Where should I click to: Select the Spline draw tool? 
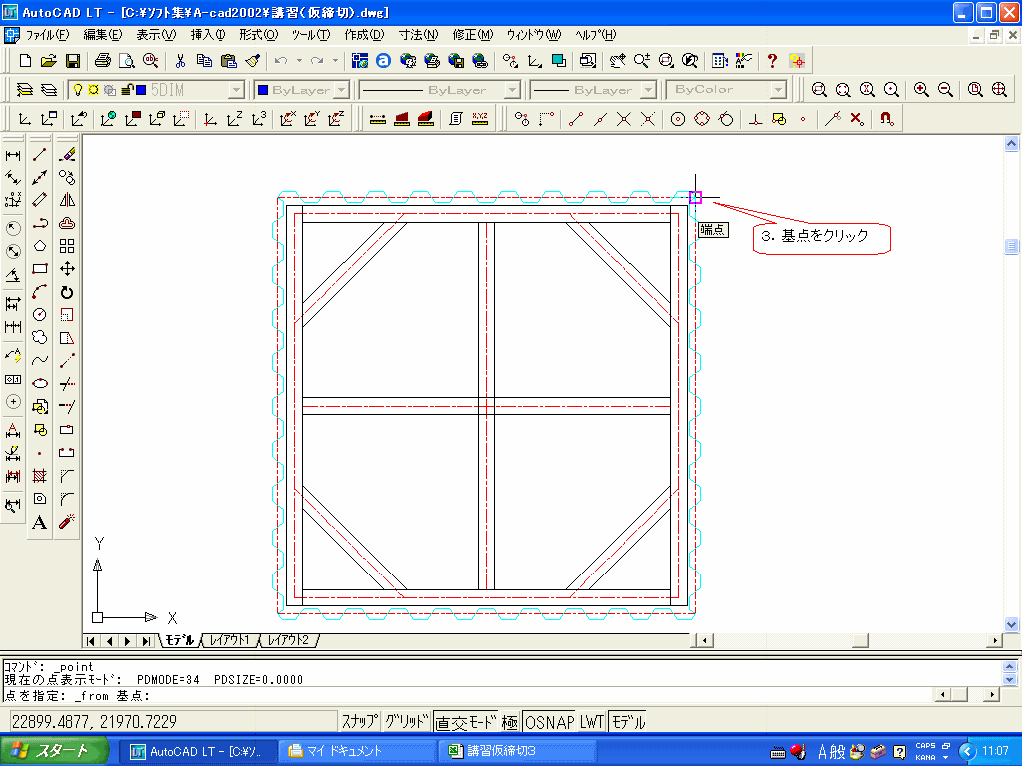pos(40,360)
